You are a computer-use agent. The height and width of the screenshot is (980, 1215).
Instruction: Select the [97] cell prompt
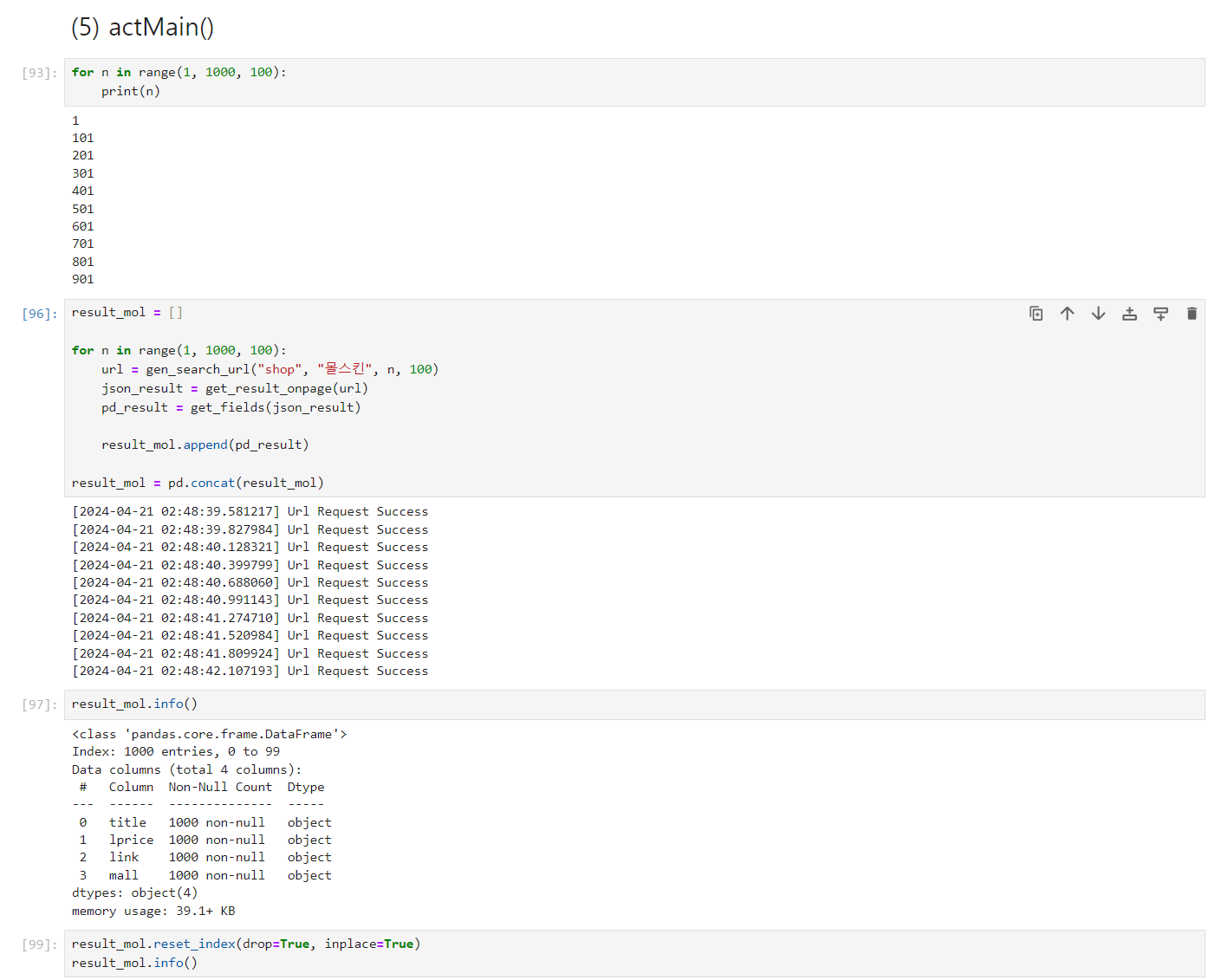click(x=39, y=704)
